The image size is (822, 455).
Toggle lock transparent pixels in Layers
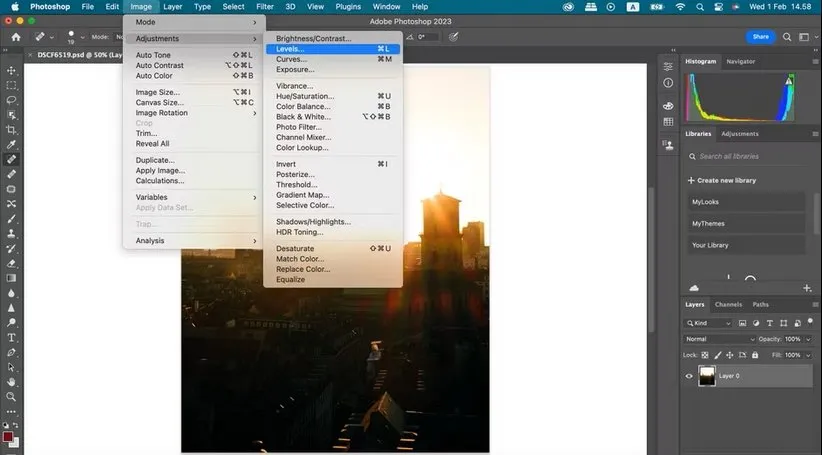[705, 355]
